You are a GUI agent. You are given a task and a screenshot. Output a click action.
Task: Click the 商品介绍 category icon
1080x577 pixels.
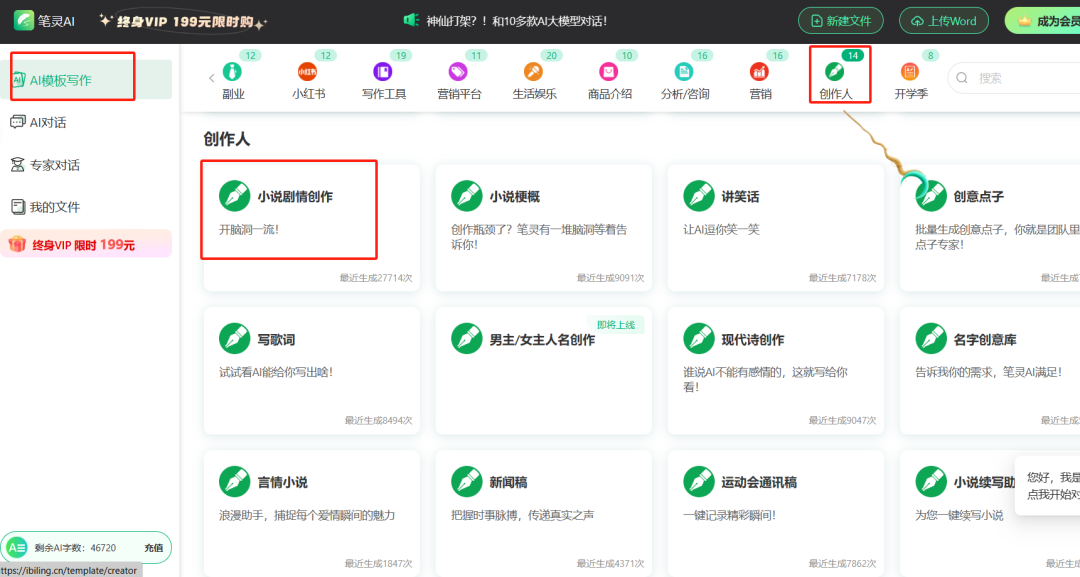[608, 70]
